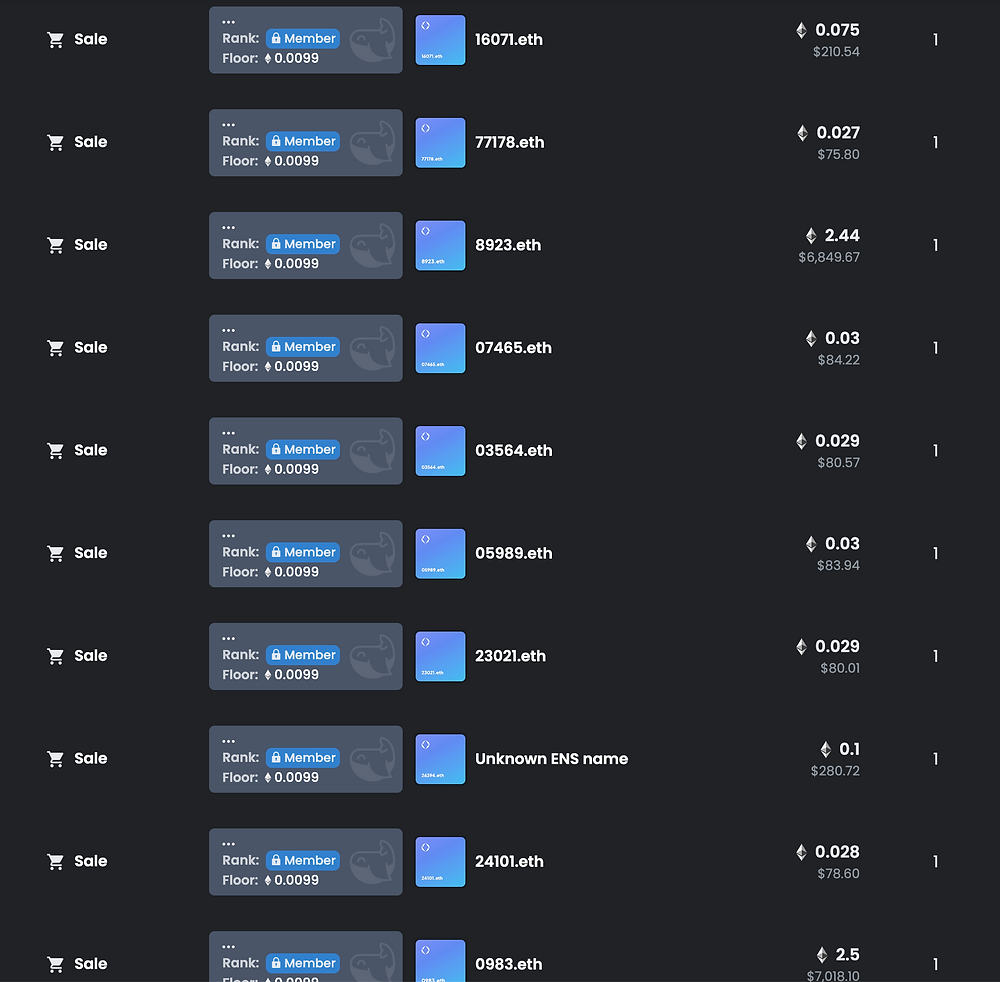Click the cart icon in the 16071.eth row
This screenshot has width=1000, height=982.
click(55, 40)
